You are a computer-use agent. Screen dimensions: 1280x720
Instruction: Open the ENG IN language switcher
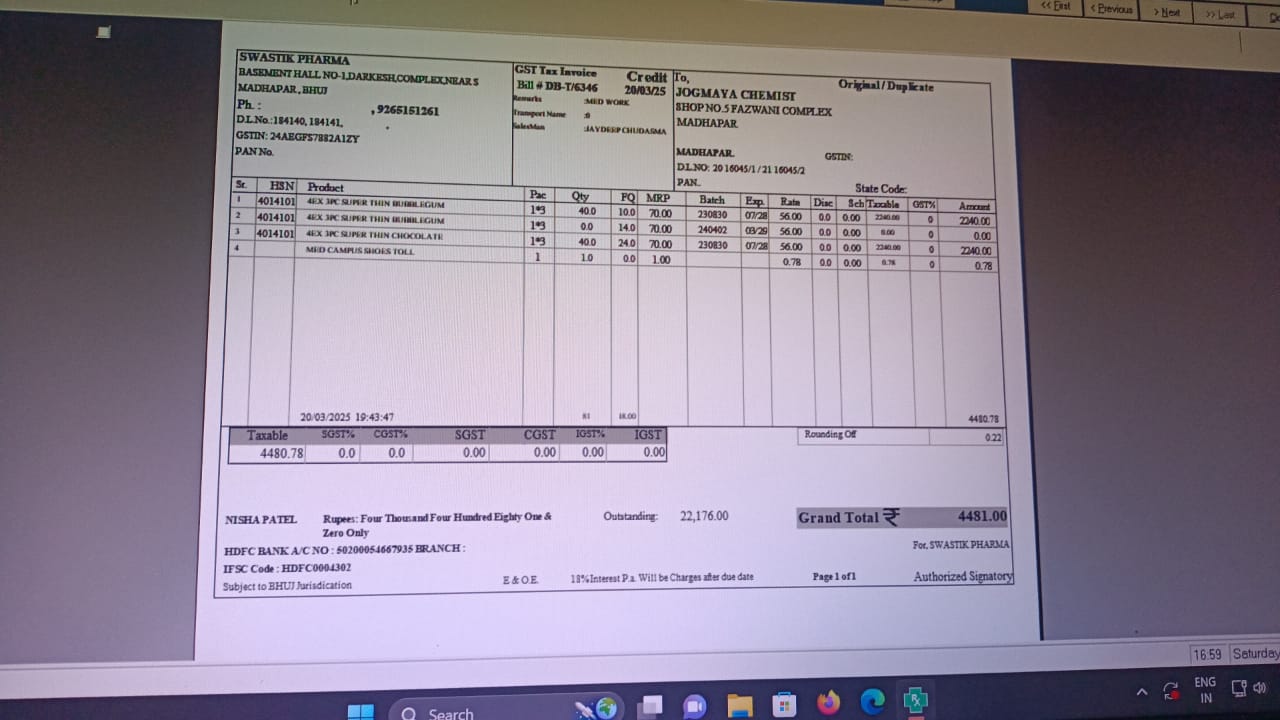(1206, 689)
